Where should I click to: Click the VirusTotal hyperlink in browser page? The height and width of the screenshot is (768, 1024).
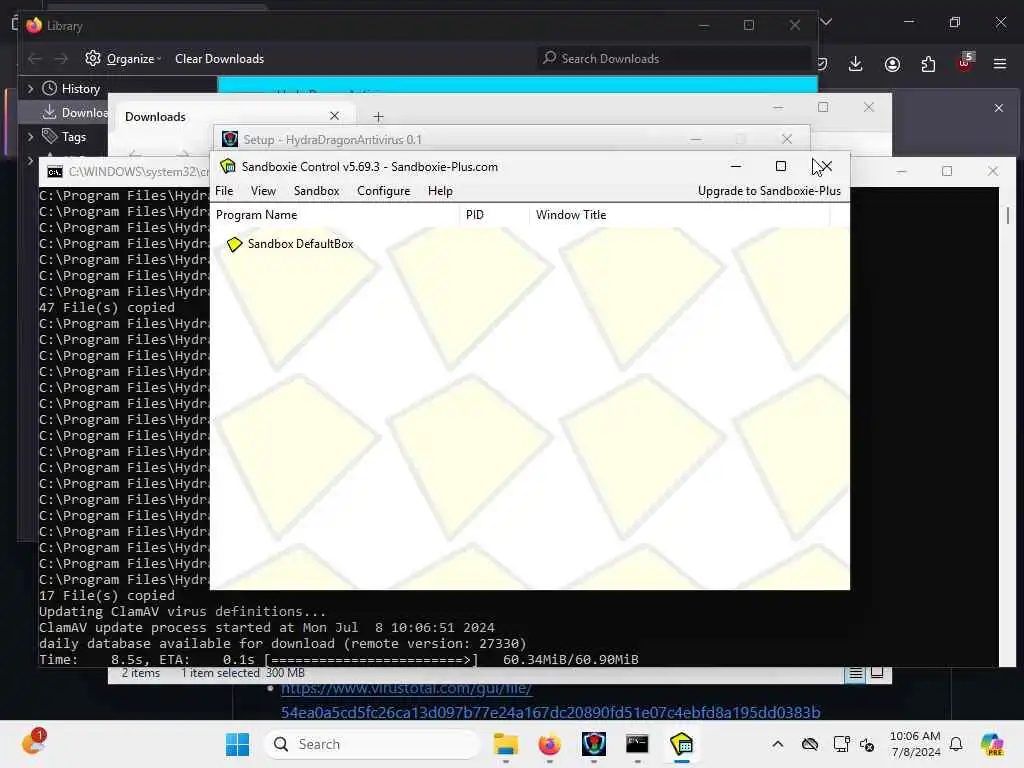click(x=550, y=700)
